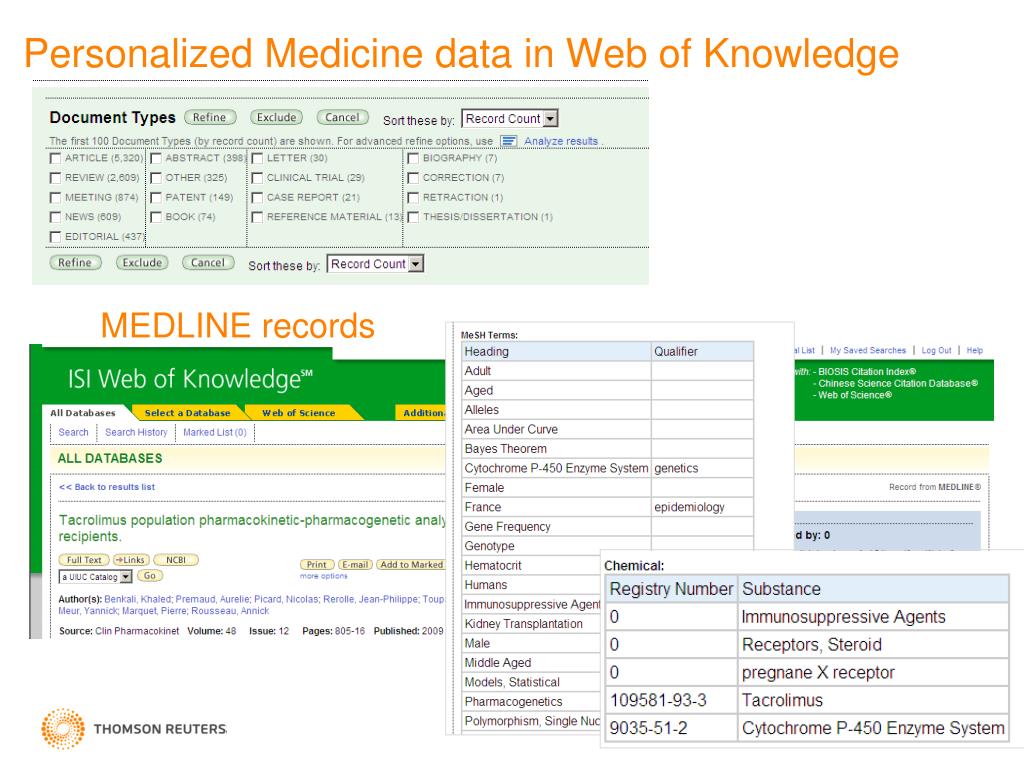Click Back to results list
Image resolution: width=1024 pixels, height=768 pixels.
107,487
